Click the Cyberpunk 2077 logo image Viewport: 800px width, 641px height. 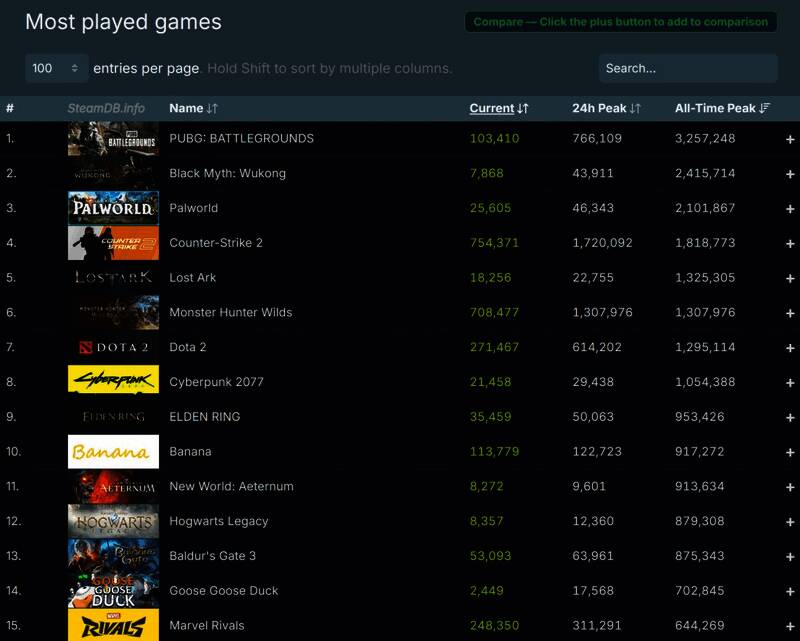tap(113, 382)
